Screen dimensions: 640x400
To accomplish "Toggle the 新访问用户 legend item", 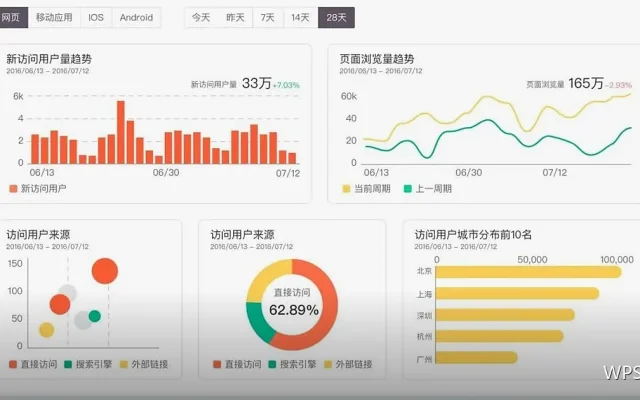I will (38, 189).
